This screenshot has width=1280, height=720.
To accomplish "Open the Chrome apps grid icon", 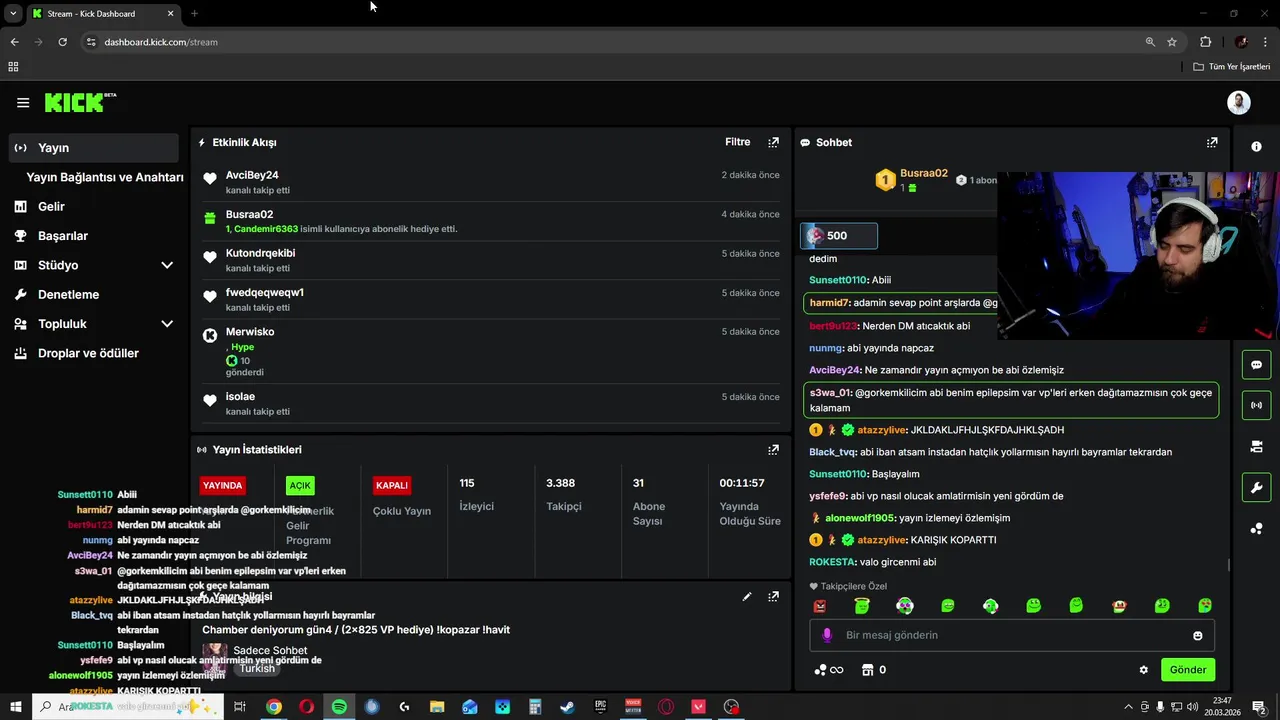I will tap(13, 67).
